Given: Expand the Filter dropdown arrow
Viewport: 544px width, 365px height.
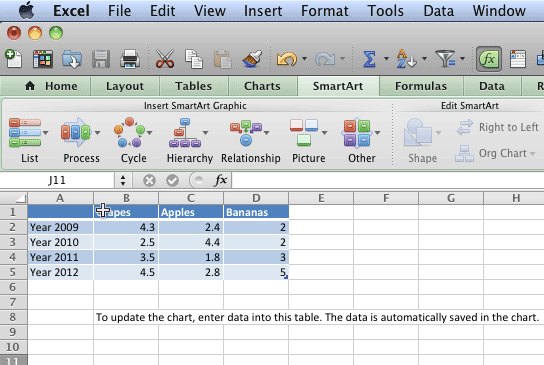Looking at the screenshot, I should (x=462, y=59).
